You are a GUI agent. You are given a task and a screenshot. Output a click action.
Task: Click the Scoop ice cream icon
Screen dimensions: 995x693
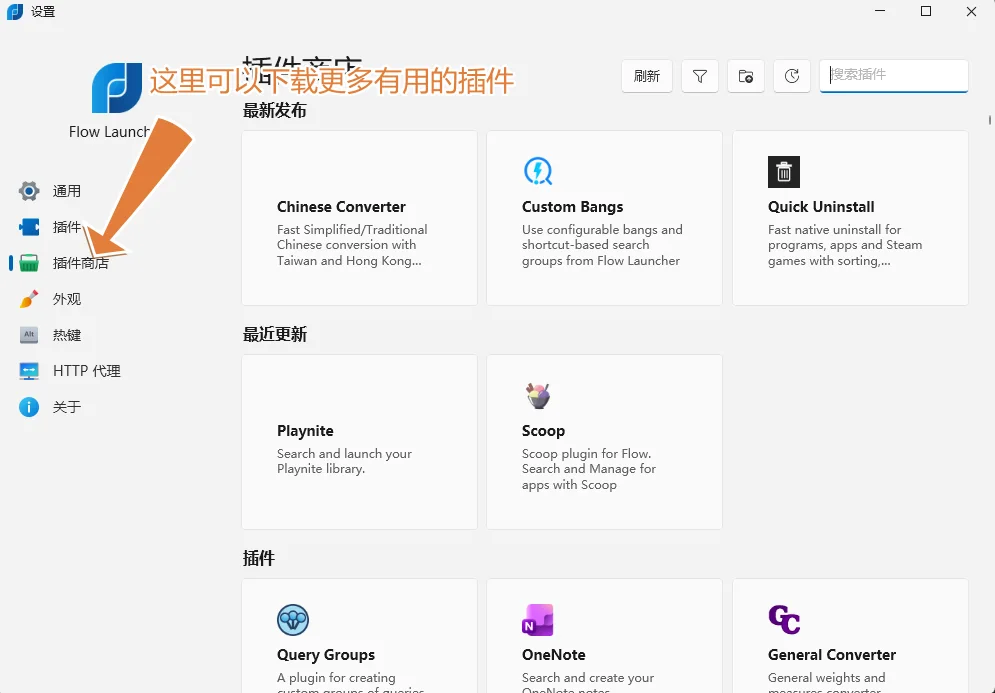tap(538, 396)
